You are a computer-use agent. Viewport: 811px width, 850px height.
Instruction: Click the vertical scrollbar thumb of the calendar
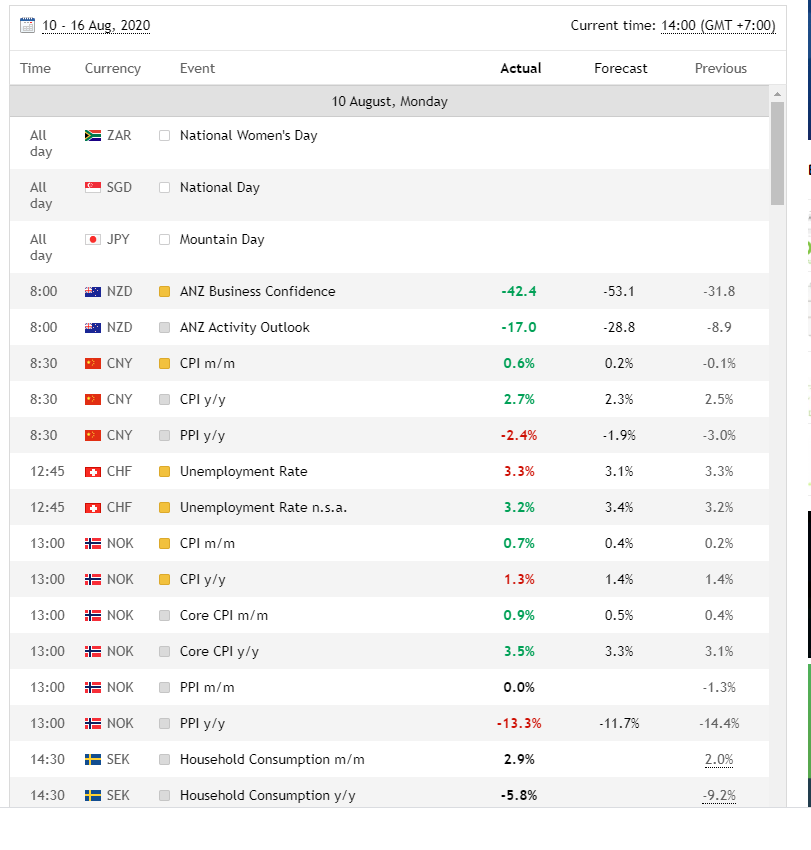777,152
